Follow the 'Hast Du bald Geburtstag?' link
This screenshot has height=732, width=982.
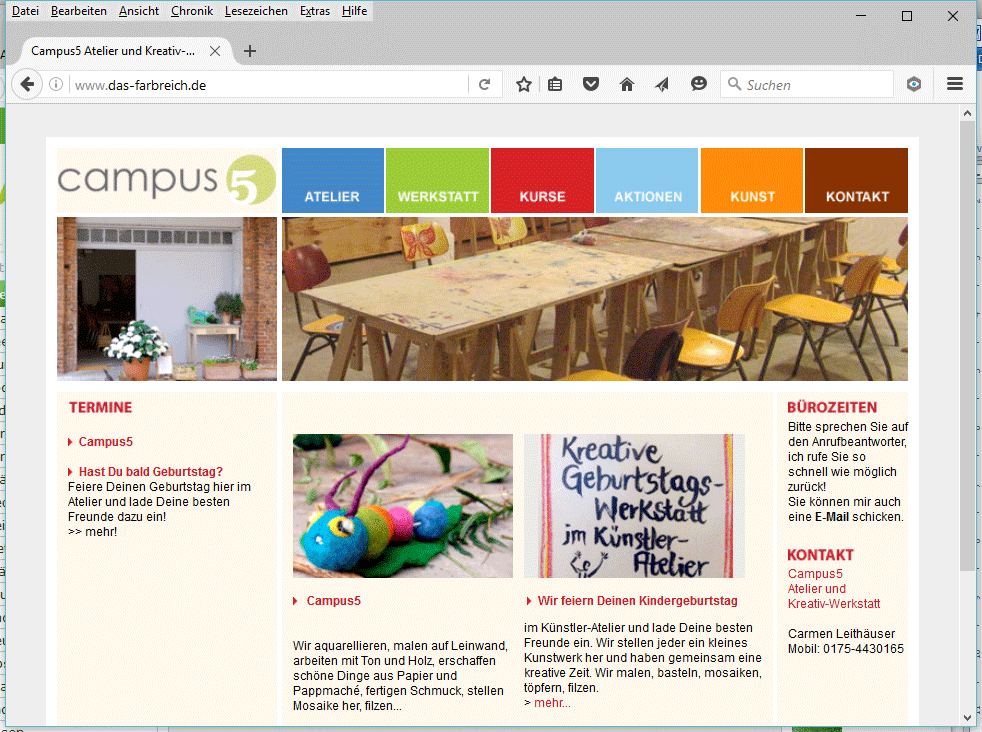pos(150,472)
